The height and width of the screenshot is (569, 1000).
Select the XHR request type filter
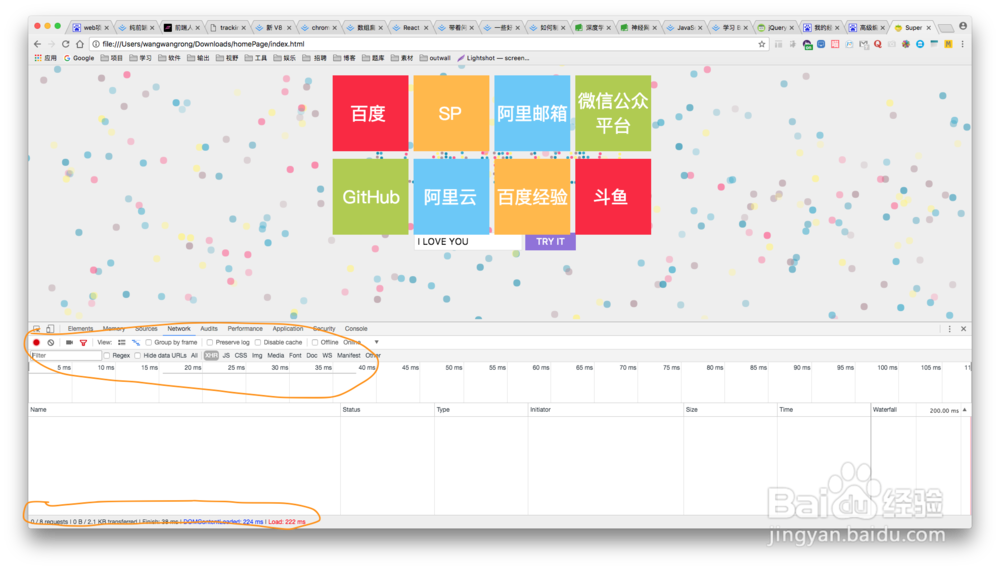pos(211,355)
